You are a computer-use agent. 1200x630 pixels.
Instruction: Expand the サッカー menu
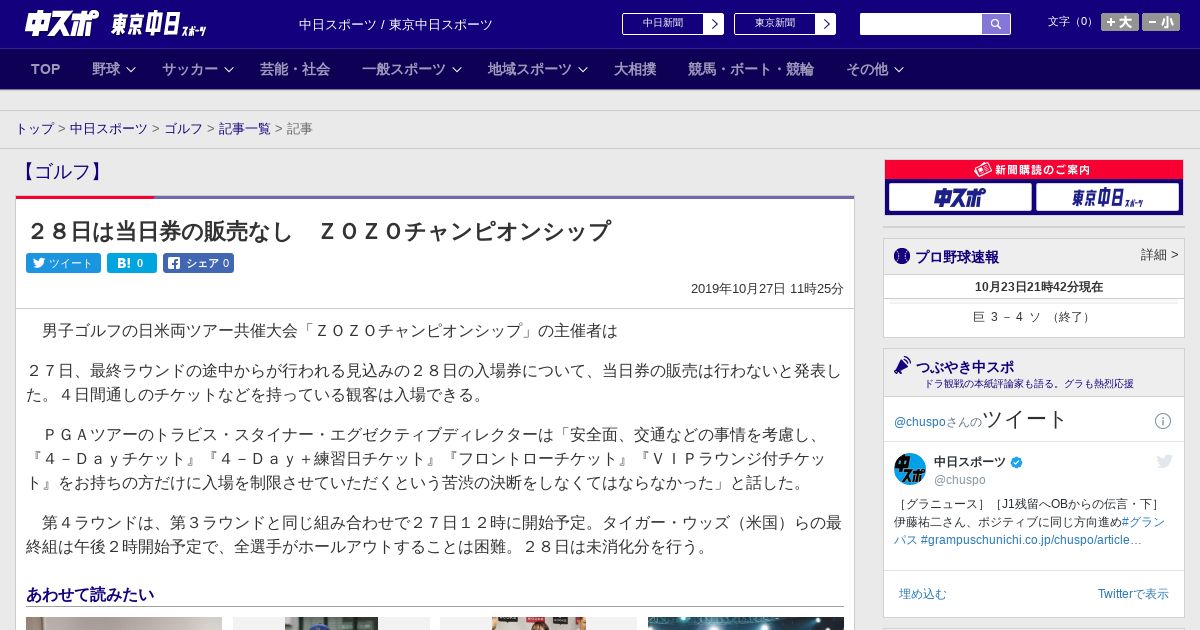tap(198, 69)
